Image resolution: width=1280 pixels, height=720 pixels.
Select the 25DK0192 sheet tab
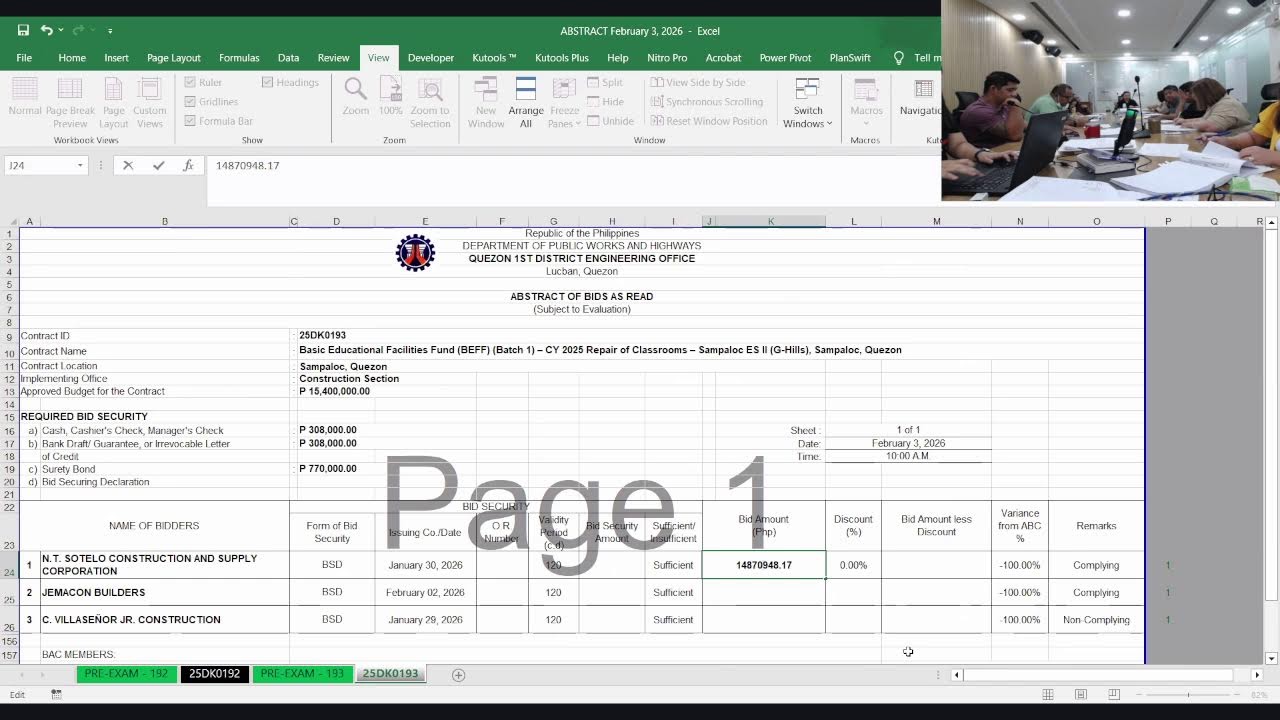(x=215, y=674)
